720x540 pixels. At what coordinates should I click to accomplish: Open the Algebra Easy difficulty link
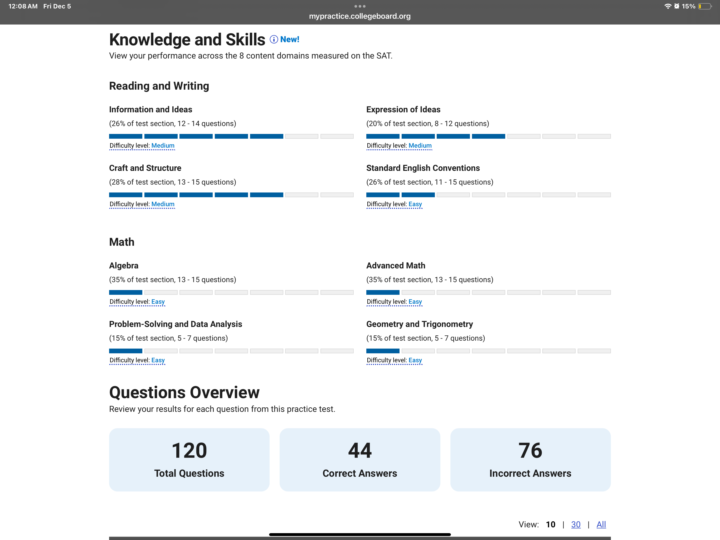click(x=158, y=302)
